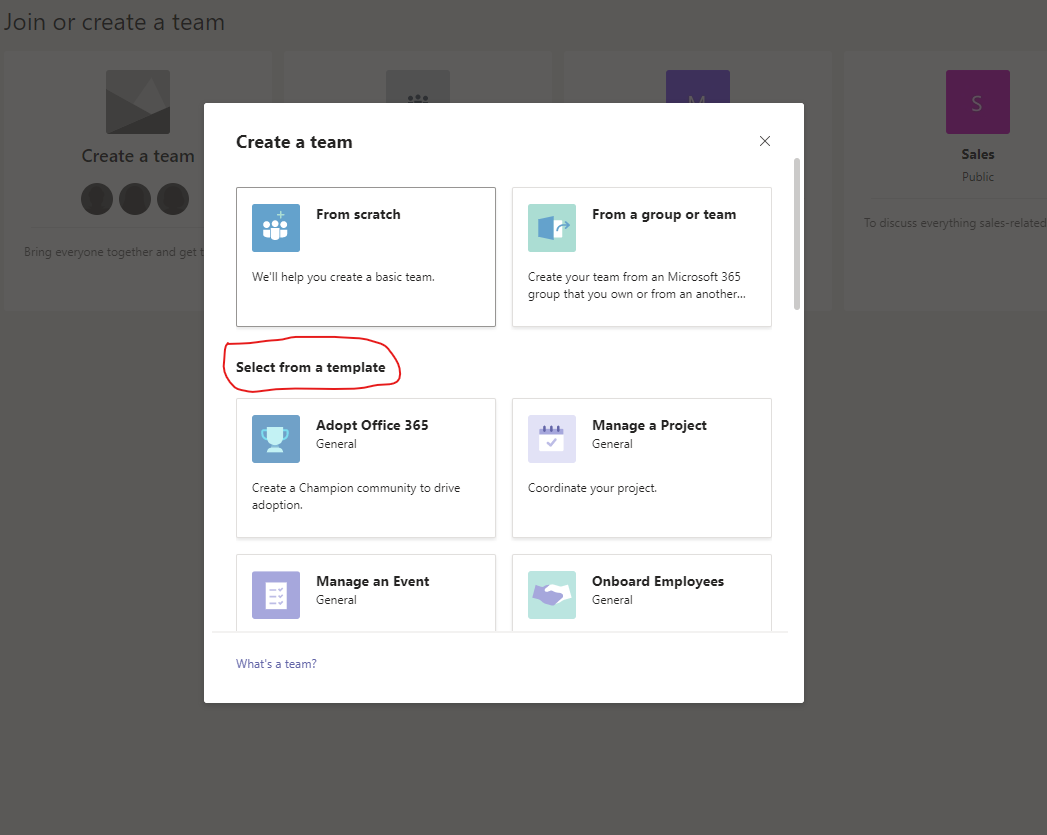Click the General label under Onboard Employees
The image size is (1047, 835).
point(612,600)
